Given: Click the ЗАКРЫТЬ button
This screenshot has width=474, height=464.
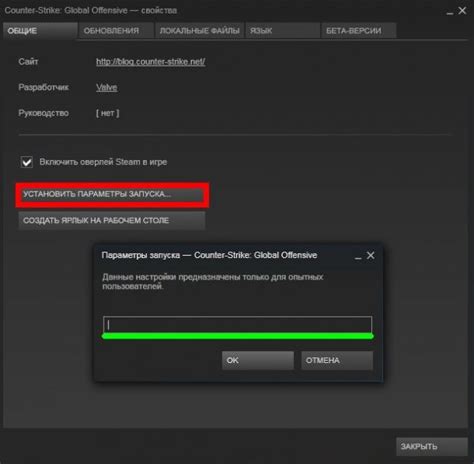Looking at the screenshot, I should 432,447.
